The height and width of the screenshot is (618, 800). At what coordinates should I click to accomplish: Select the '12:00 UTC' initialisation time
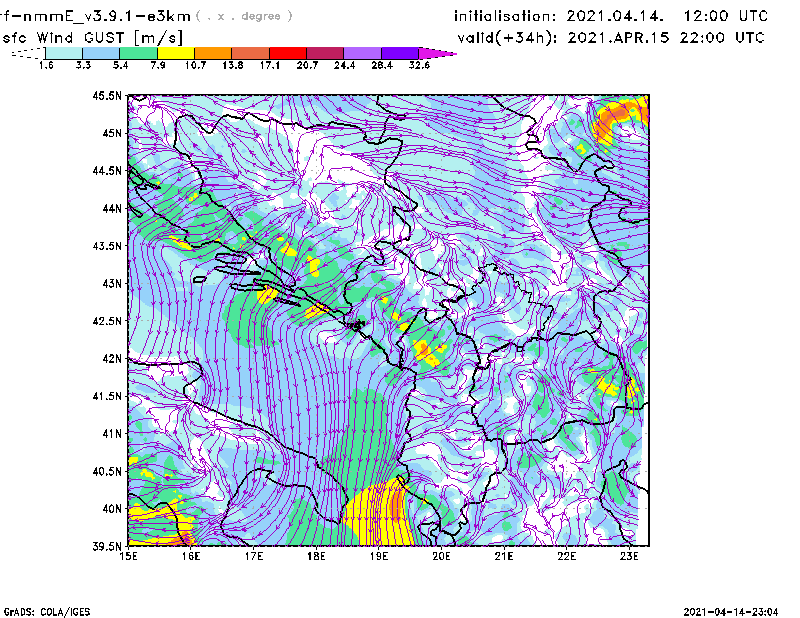click(x=726, y=16)
